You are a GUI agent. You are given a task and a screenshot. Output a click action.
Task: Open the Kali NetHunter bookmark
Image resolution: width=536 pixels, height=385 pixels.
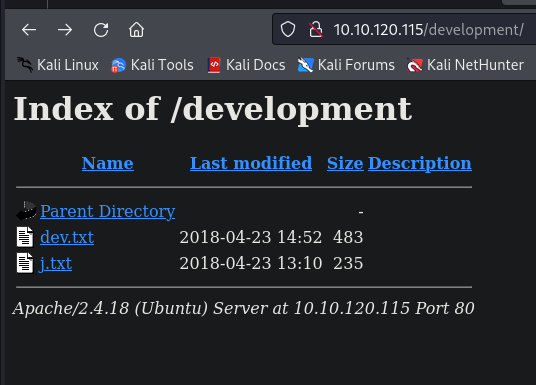(465, 65)
